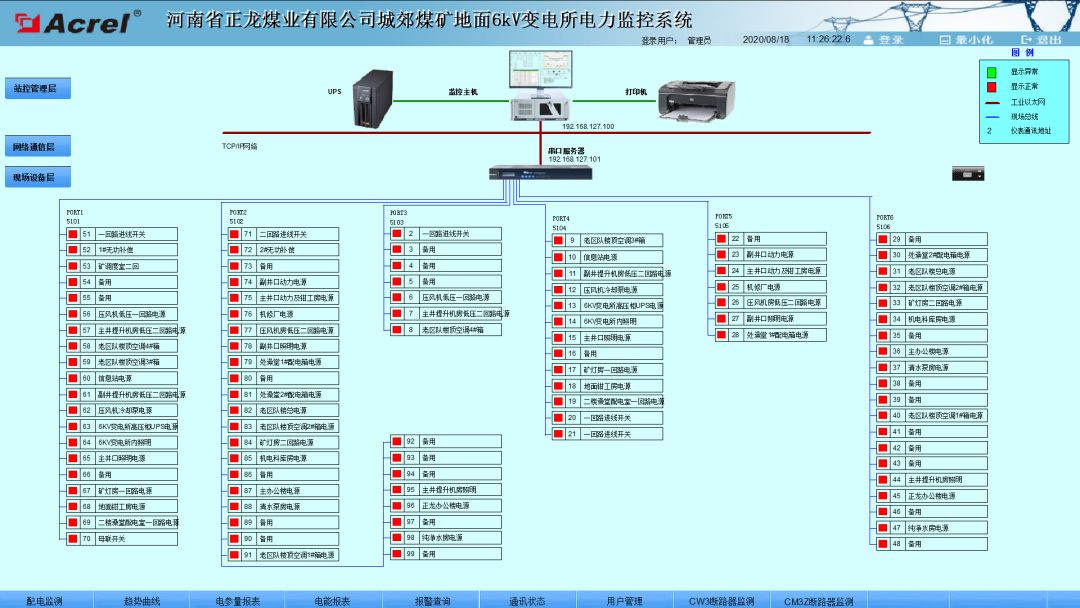The image size is (1080, 608).
Task: Click the dark red 工业以太网 legend line
Action: (x=993, y=103)
